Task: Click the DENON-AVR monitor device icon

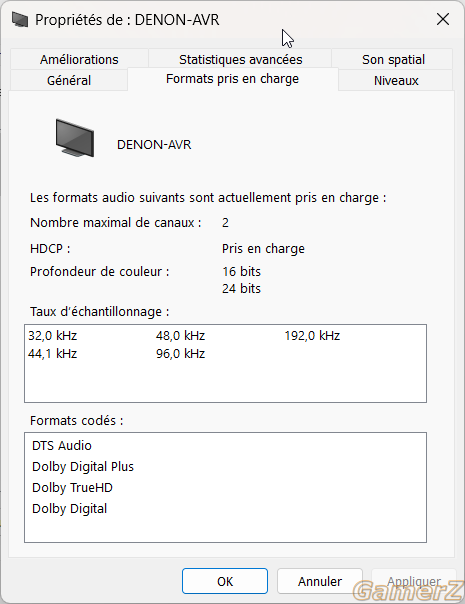Action: click(x=75, y=138)
